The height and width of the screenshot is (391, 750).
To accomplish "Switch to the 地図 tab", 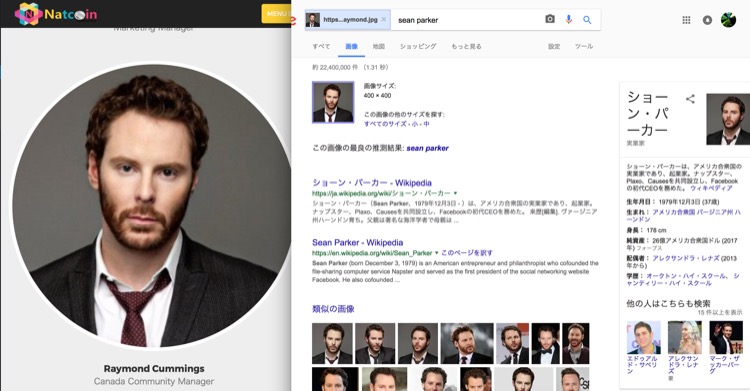I will tap(379, 46).
